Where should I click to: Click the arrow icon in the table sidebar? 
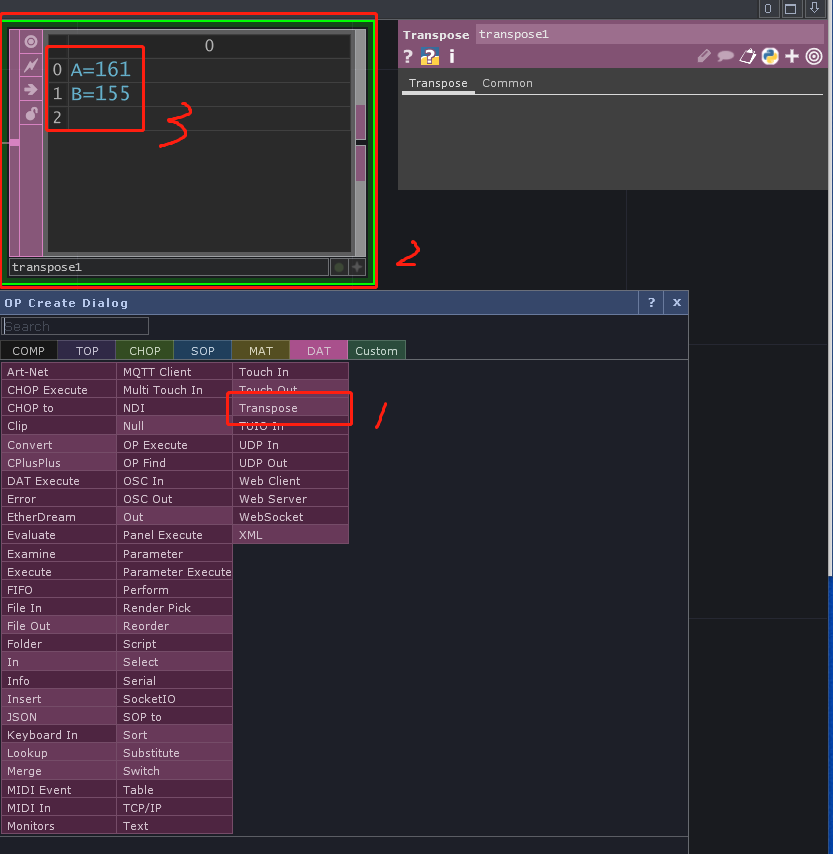[31, 89]
